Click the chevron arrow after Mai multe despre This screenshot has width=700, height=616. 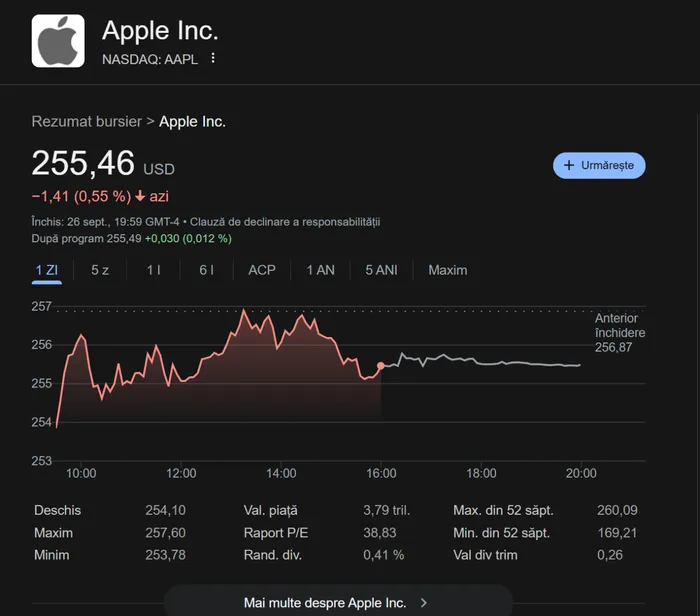(x=424, y=602)
